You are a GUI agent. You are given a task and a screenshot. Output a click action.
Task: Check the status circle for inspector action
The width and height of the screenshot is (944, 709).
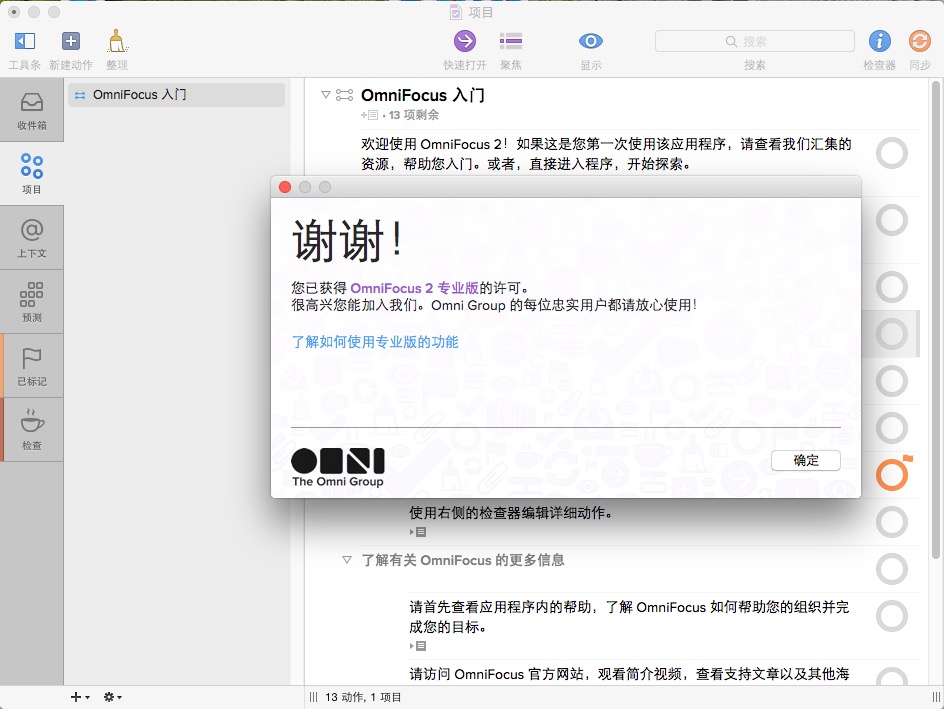pyautogui.click(x=891, y=521)
